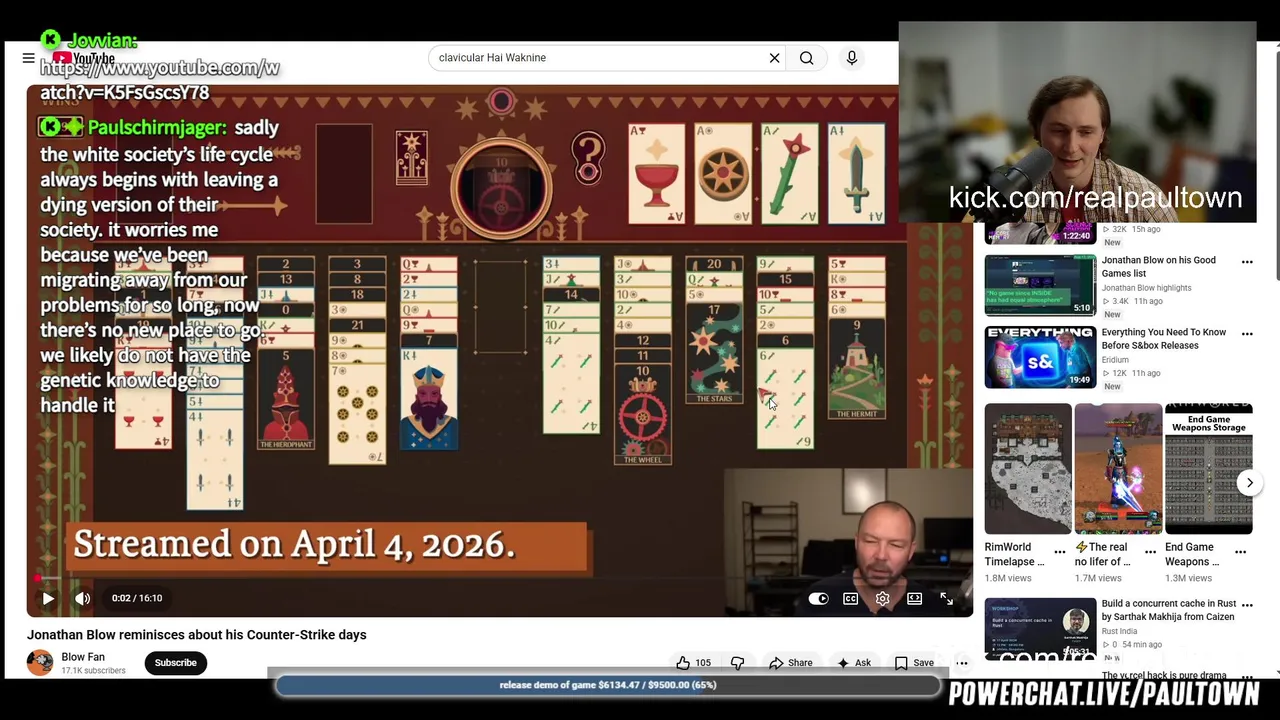1280x720 pixels.
Task: Switch to theater mode
Action: [x=914, y=598]
